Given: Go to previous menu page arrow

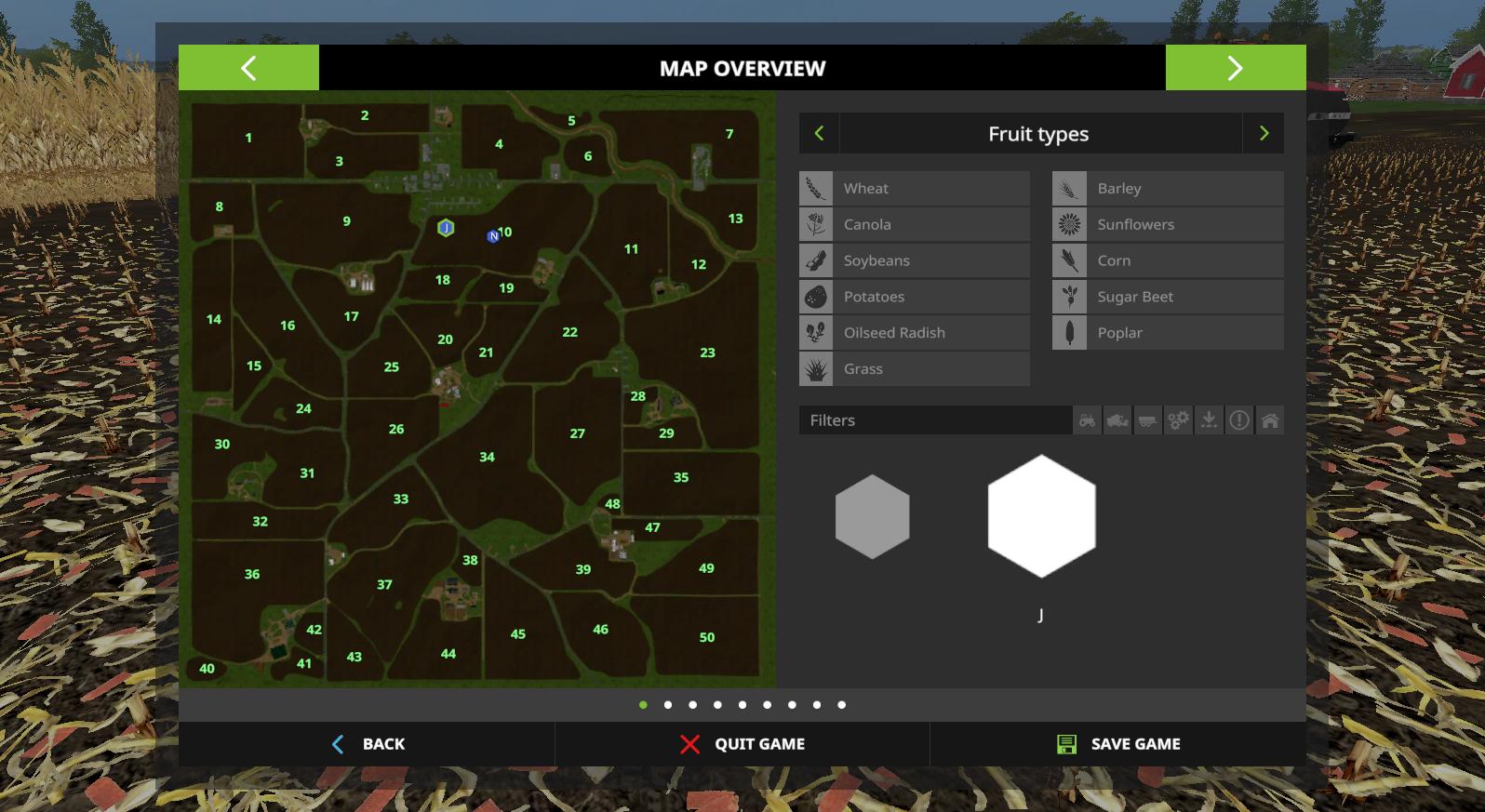Looking at the screenshot, I should point(248,68).
